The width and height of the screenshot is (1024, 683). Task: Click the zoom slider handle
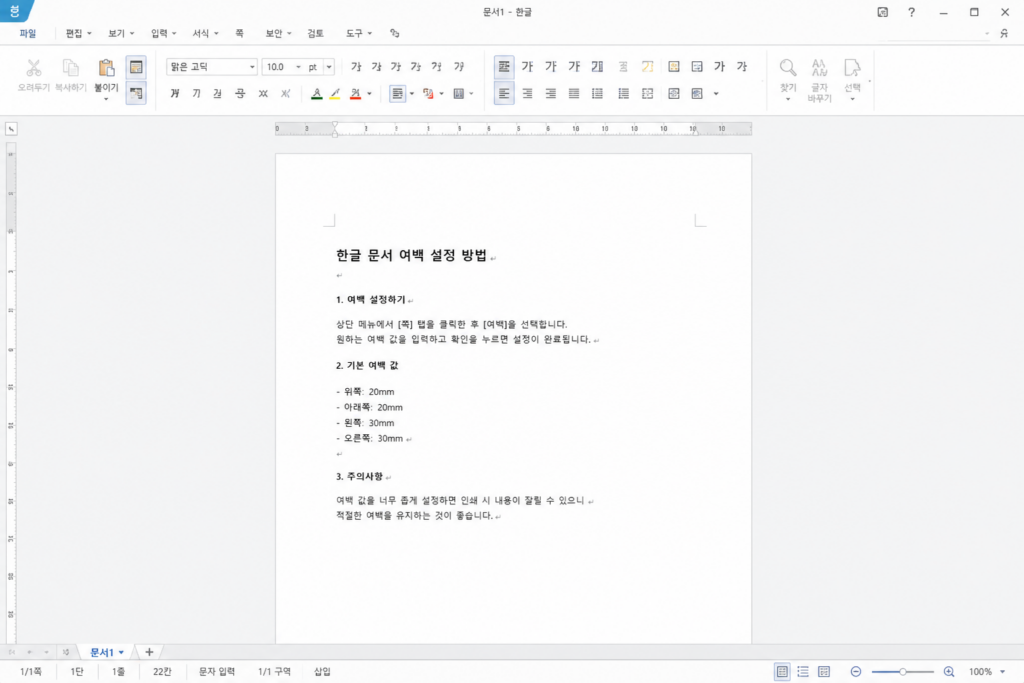point(903,671)
